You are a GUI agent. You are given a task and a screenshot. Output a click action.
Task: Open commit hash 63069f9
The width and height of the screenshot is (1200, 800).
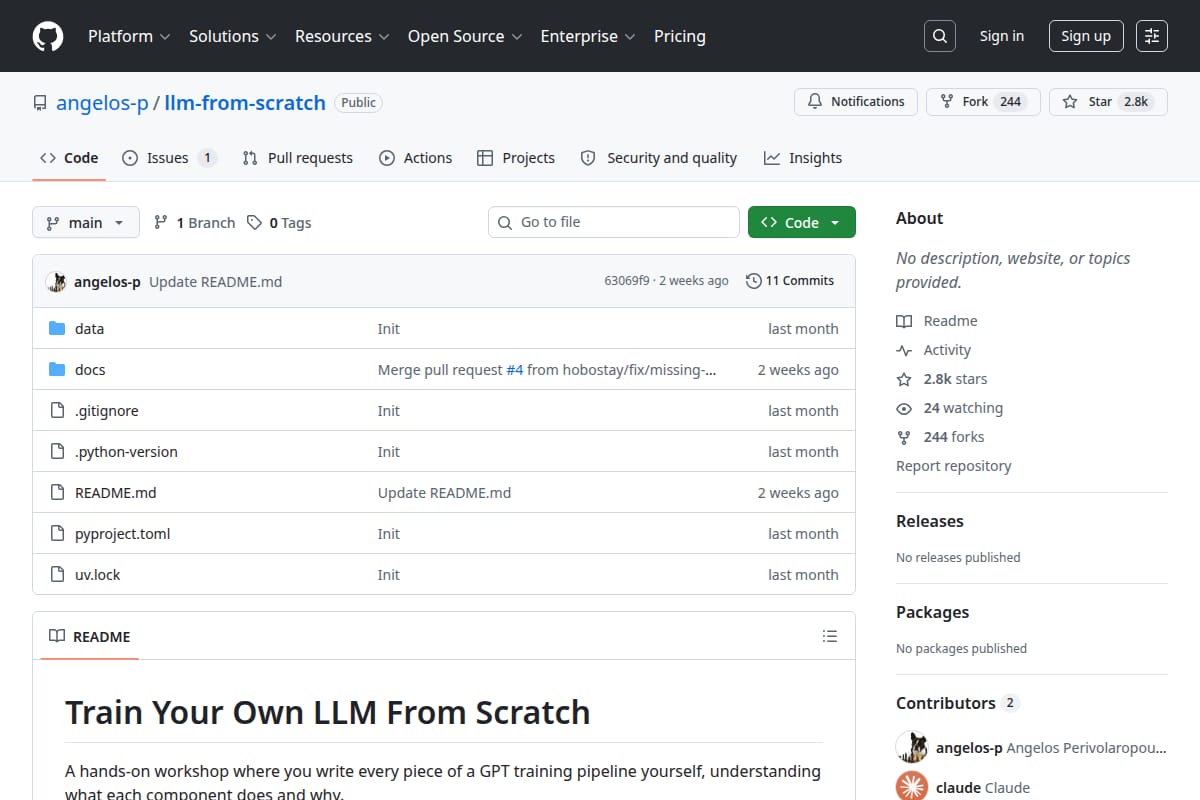coord(627,281)
